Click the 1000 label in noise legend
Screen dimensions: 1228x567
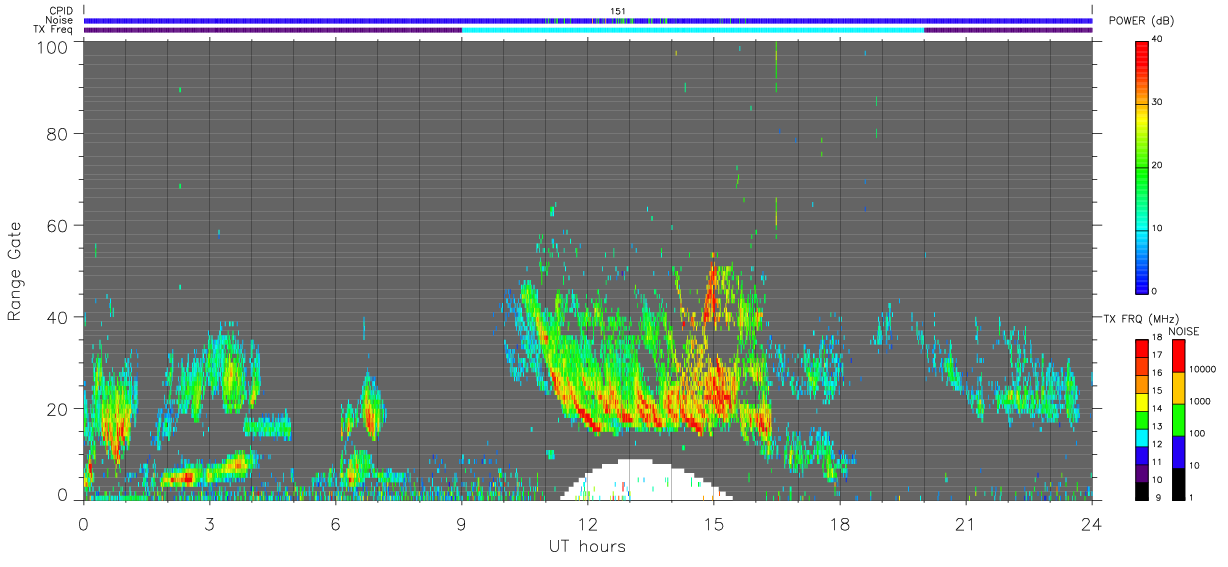(x=1200, y=401)
